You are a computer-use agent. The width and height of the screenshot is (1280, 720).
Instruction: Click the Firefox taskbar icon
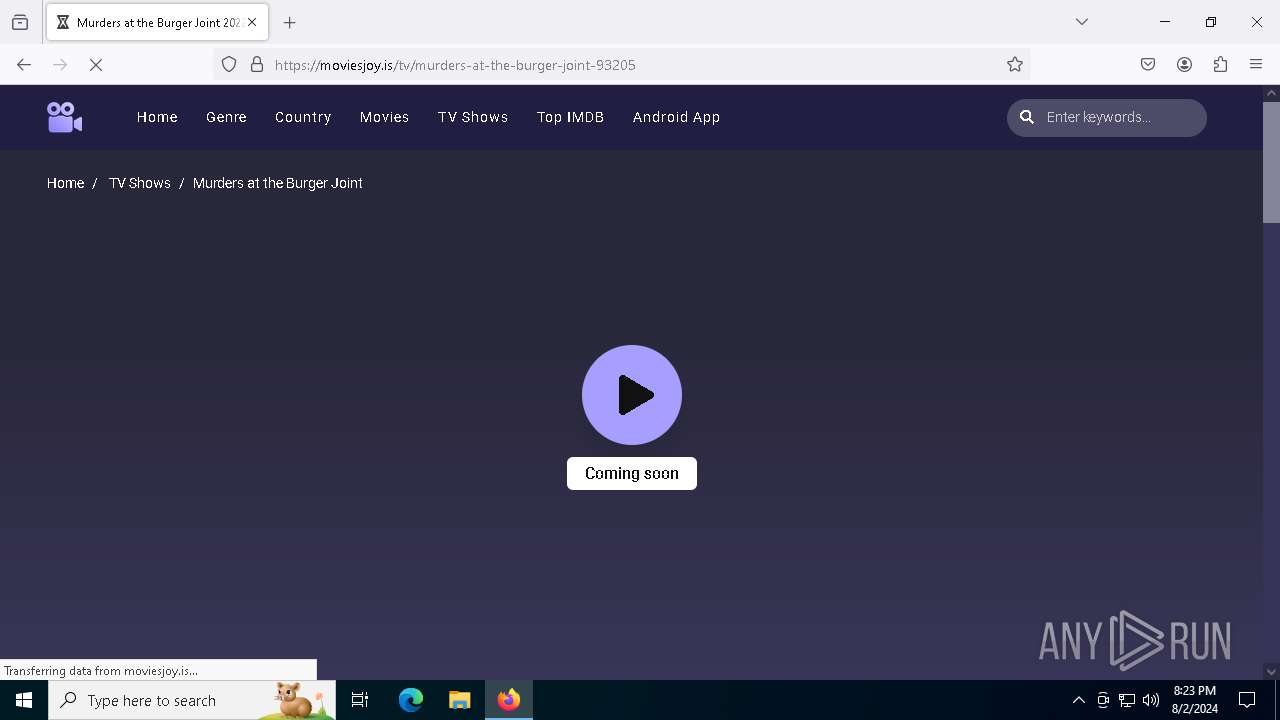click(509, 700)
